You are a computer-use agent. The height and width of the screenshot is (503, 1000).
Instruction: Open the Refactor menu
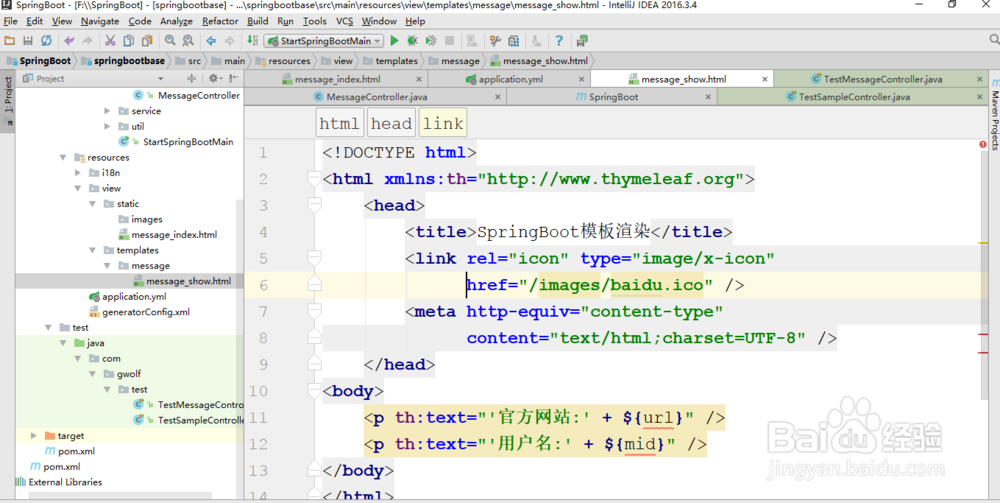220,21
